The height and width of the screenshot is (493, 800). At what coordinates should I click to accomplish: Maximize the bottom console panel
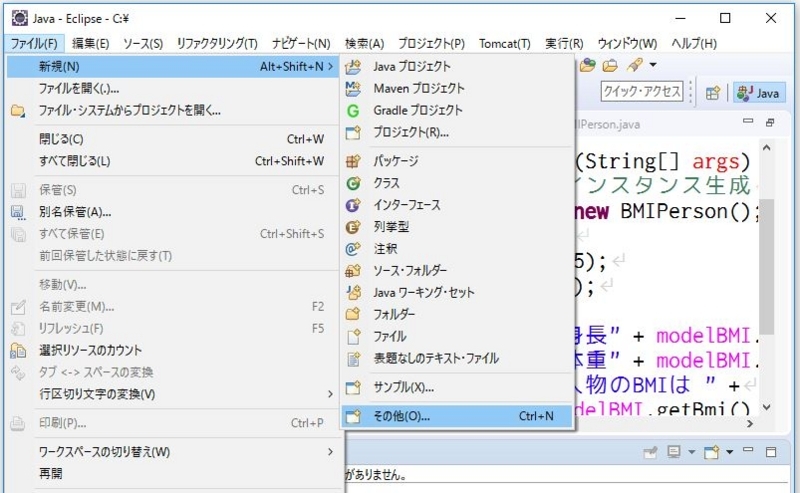(x=771, y=452)
